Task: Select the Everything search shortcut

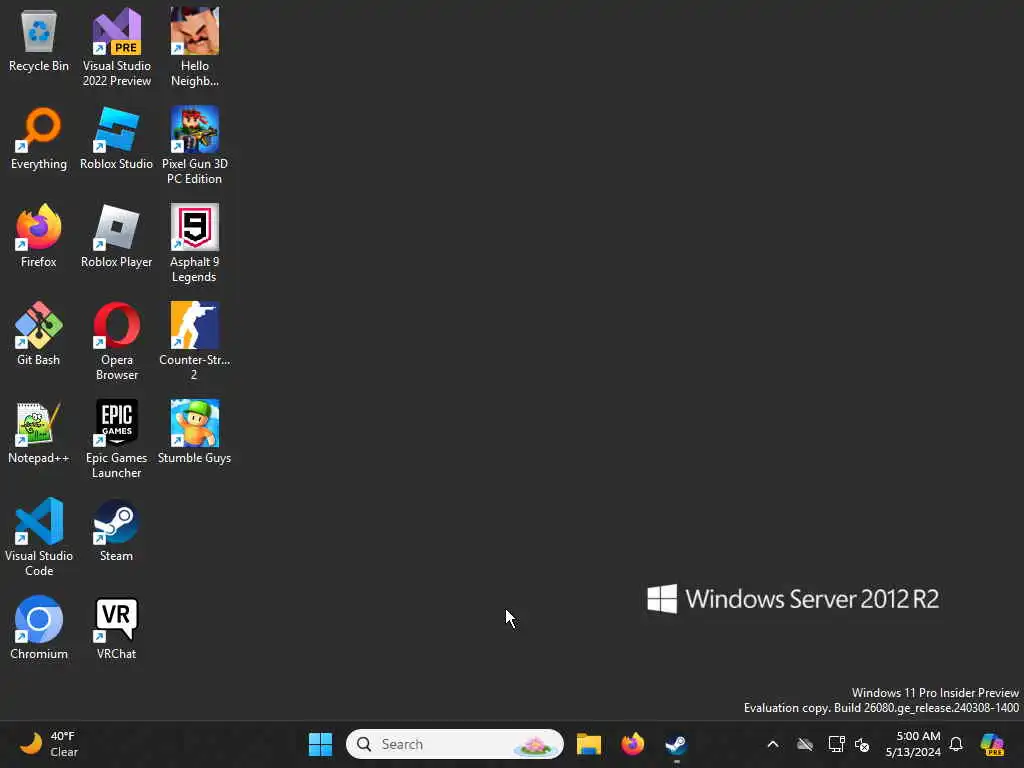Action: click(x=39, y=138)
